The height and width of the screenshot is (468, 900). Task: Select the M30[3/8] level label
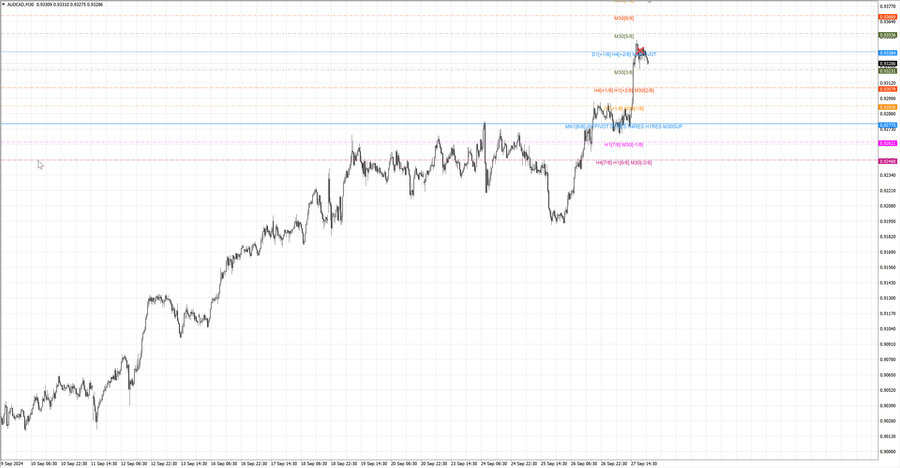(x=624, y=72)
